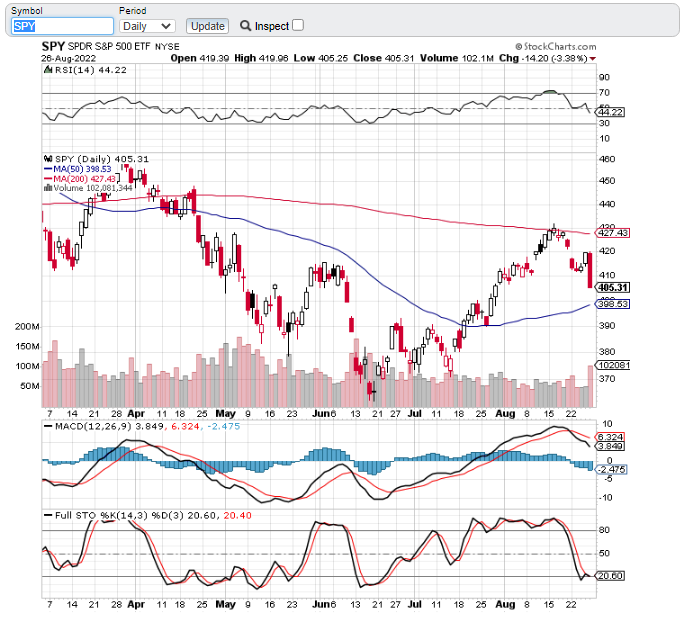
Task: Click the SPY symbol input field
Action: pos(62,26)
